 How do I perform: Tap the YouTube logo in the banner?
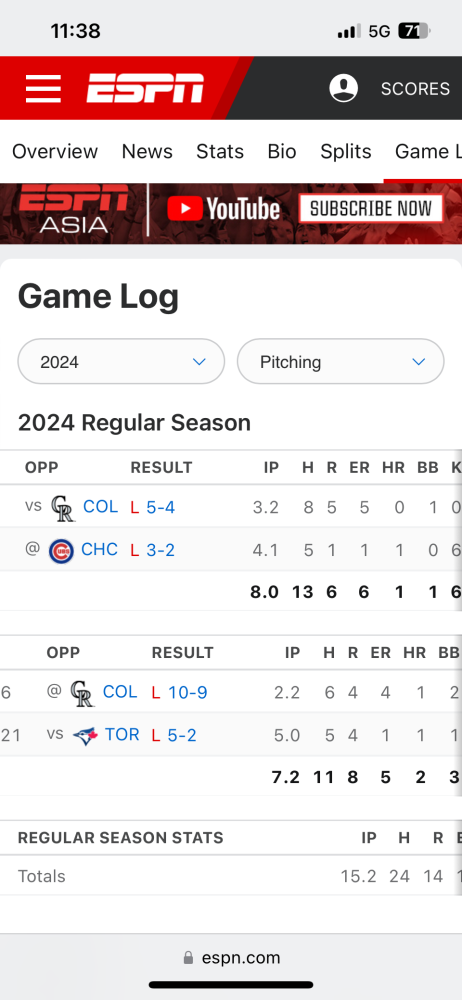pyautogui.click(x=223, y=209)
